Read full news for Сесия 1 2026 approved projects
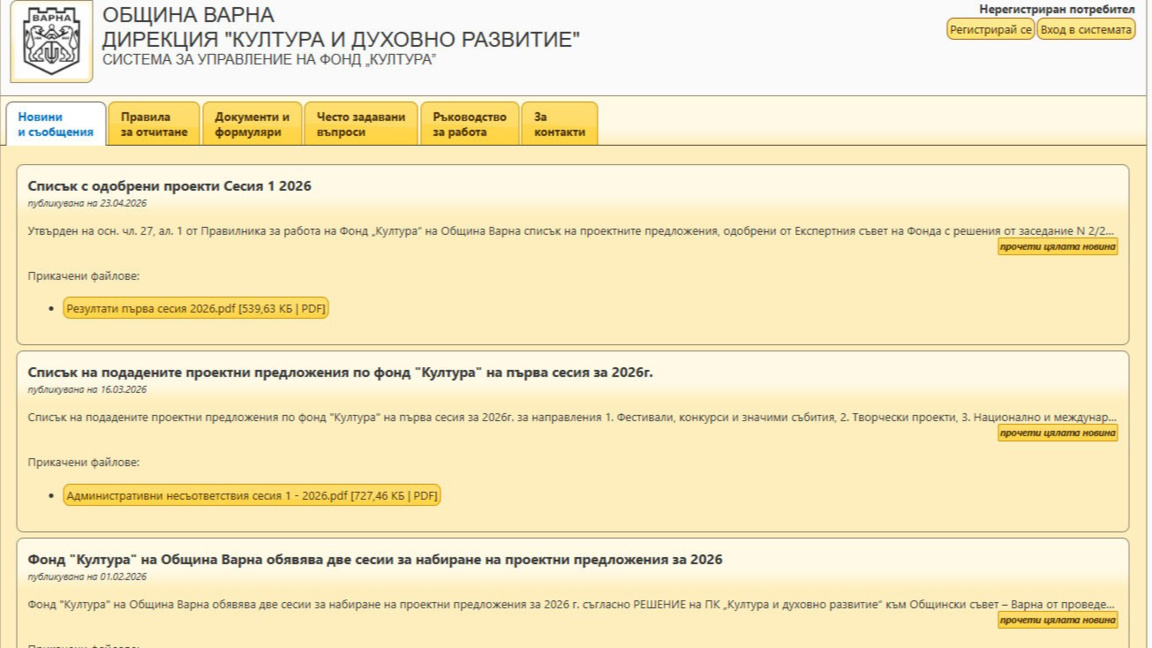 (x=1057, y=247)
